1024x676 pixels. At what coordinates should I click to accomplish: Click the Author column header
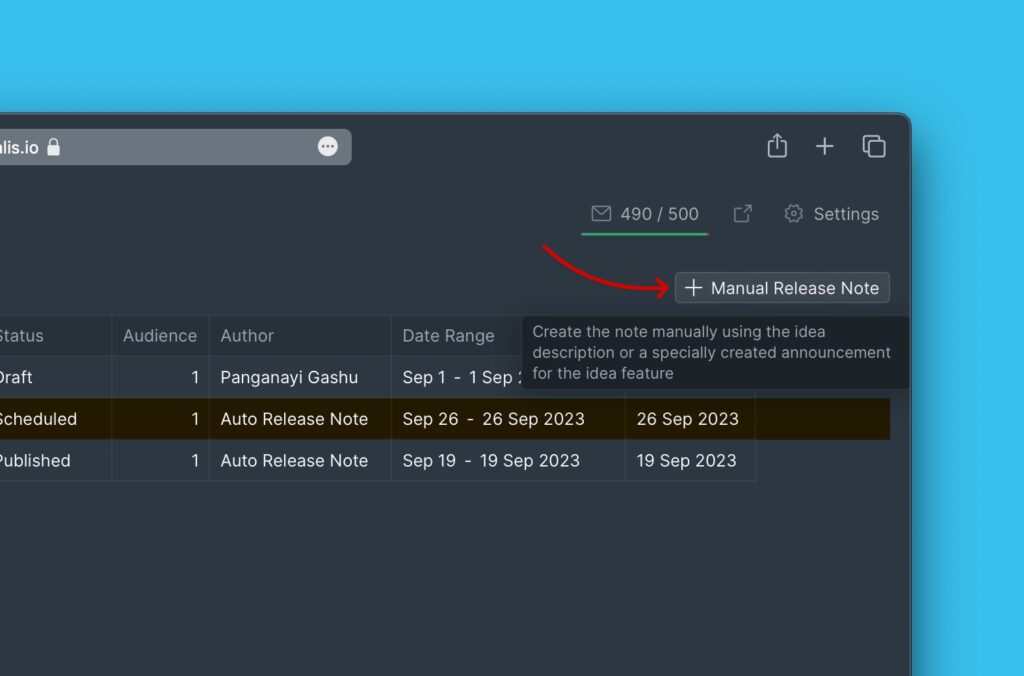(246, 335)
